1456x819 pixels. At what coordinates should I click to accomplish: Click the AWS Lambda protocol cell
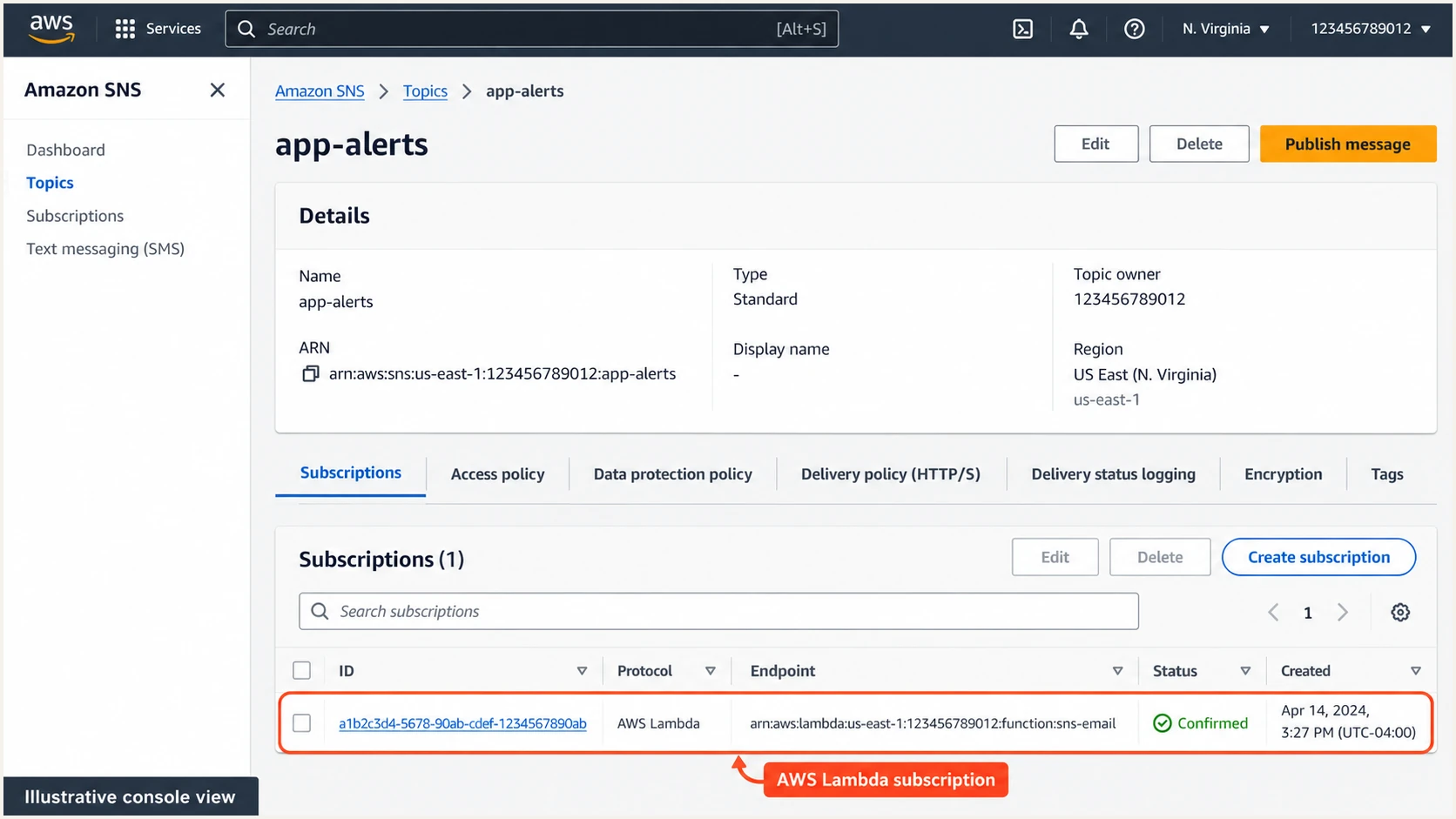[x=658, y=723]
